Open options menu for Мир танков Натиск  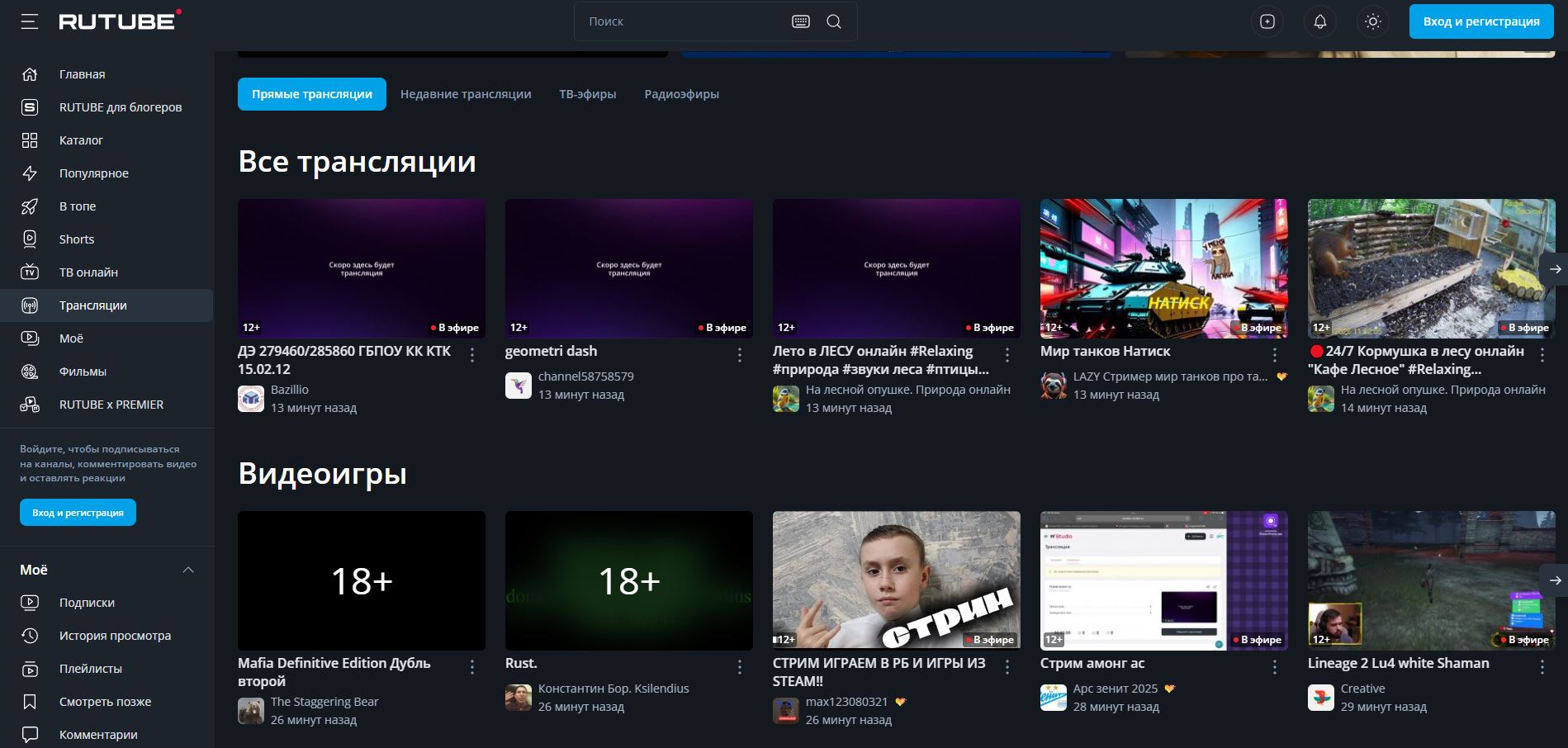pos(1275,355)
